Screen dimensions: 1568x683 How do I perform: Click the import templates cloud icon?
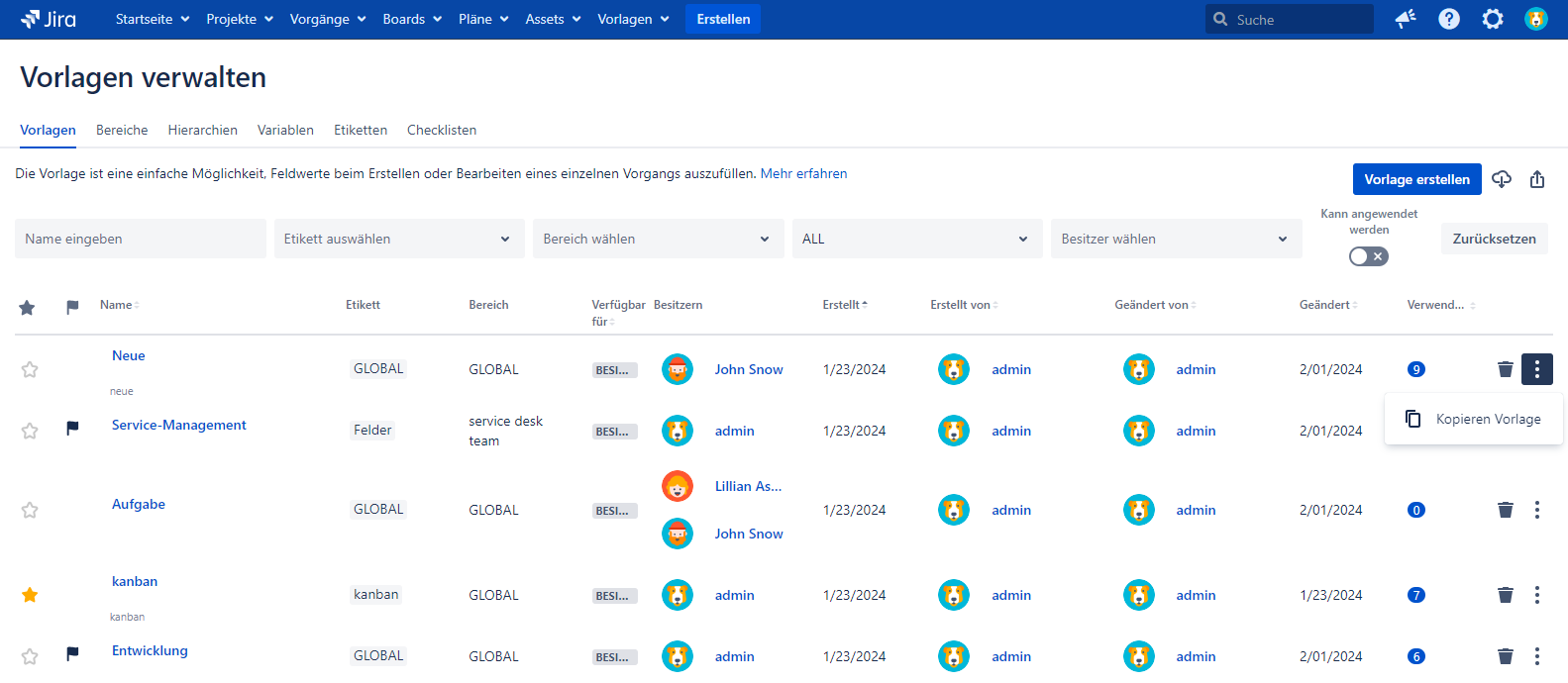[1502, 179]
